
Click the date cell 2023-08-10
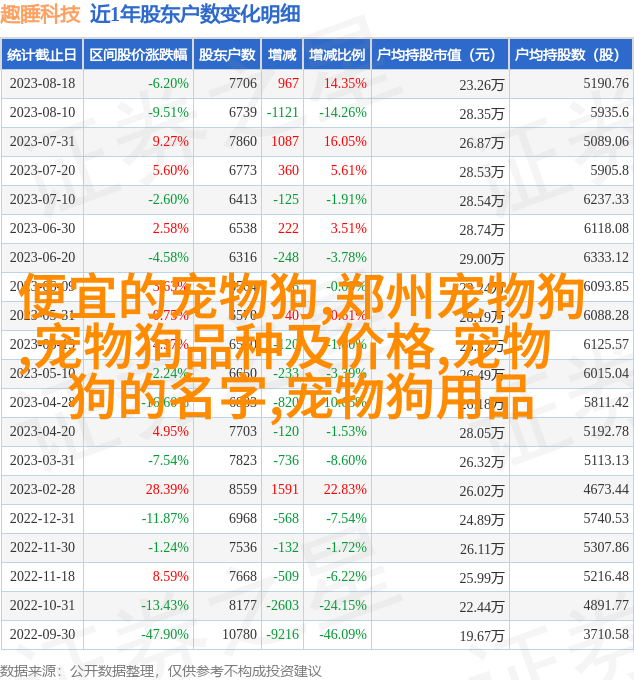pos(42,112)
